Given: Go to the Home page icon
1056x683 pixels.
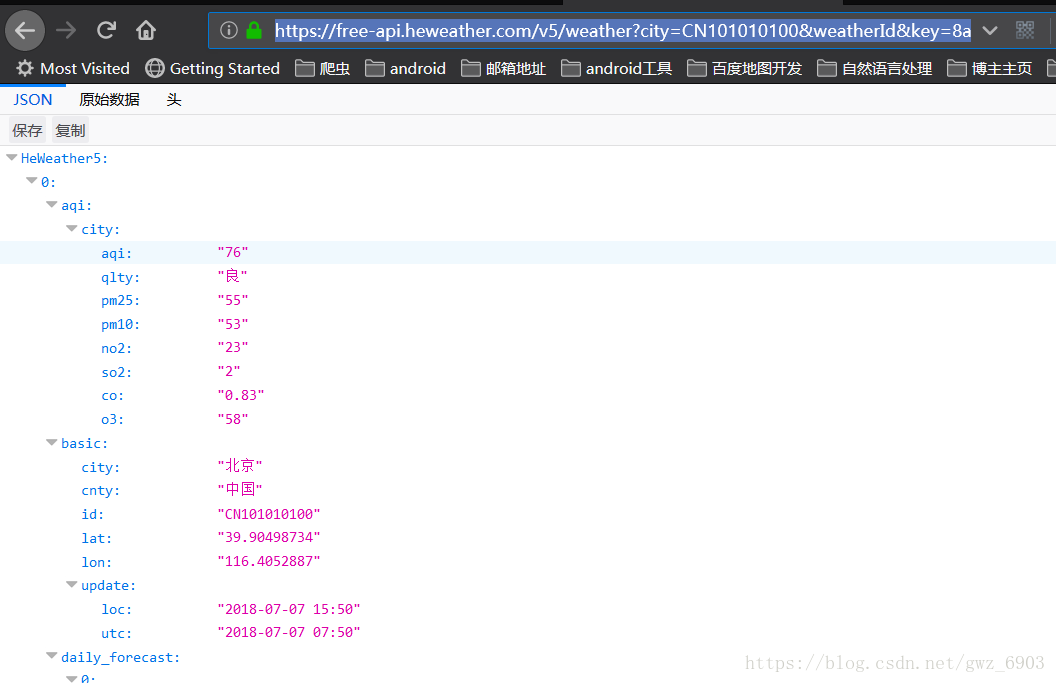Looking at the screenshot, I should coord(146,30).
